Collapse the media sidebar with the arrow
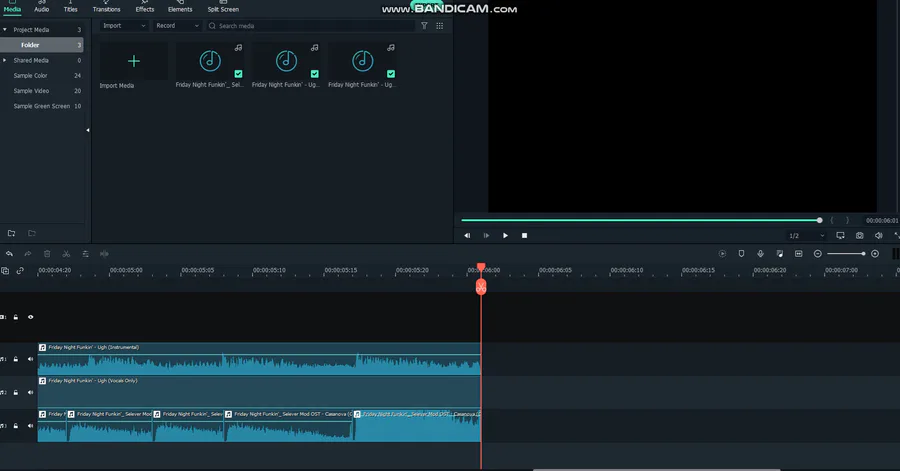The image size is (900, 471). pos(88,130)
